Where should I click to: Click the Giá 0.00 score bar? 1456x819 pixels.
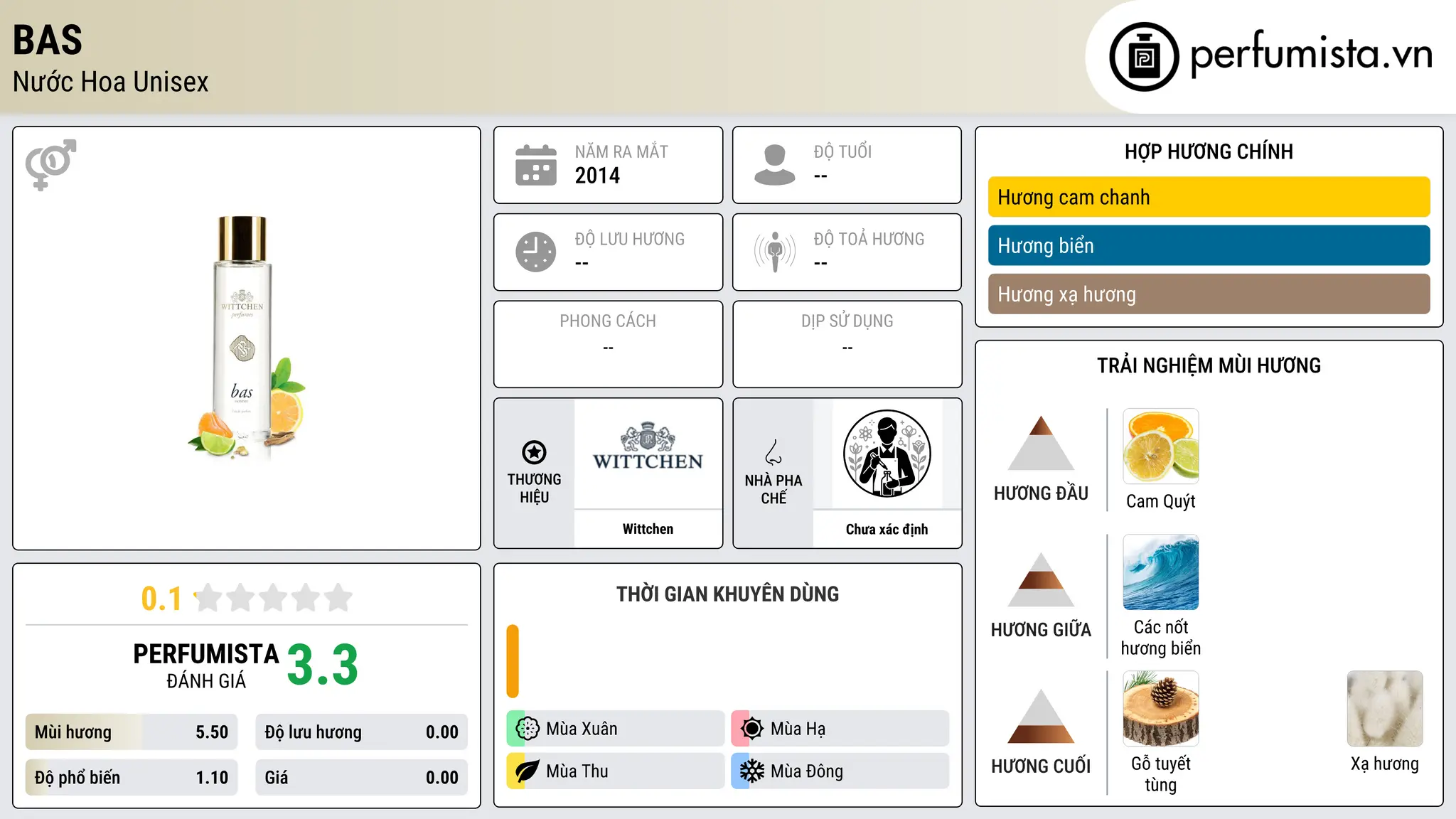[x=361, y=778]
